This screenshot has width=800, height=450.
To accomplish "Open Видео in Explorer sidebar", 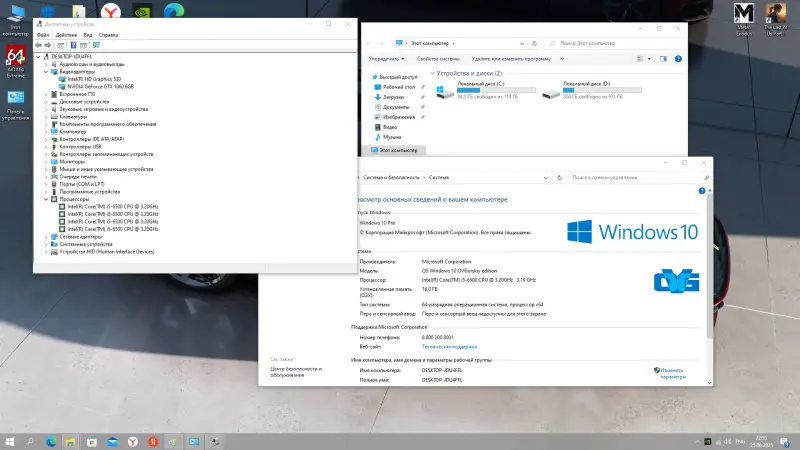I will click(x=390, y=127).
